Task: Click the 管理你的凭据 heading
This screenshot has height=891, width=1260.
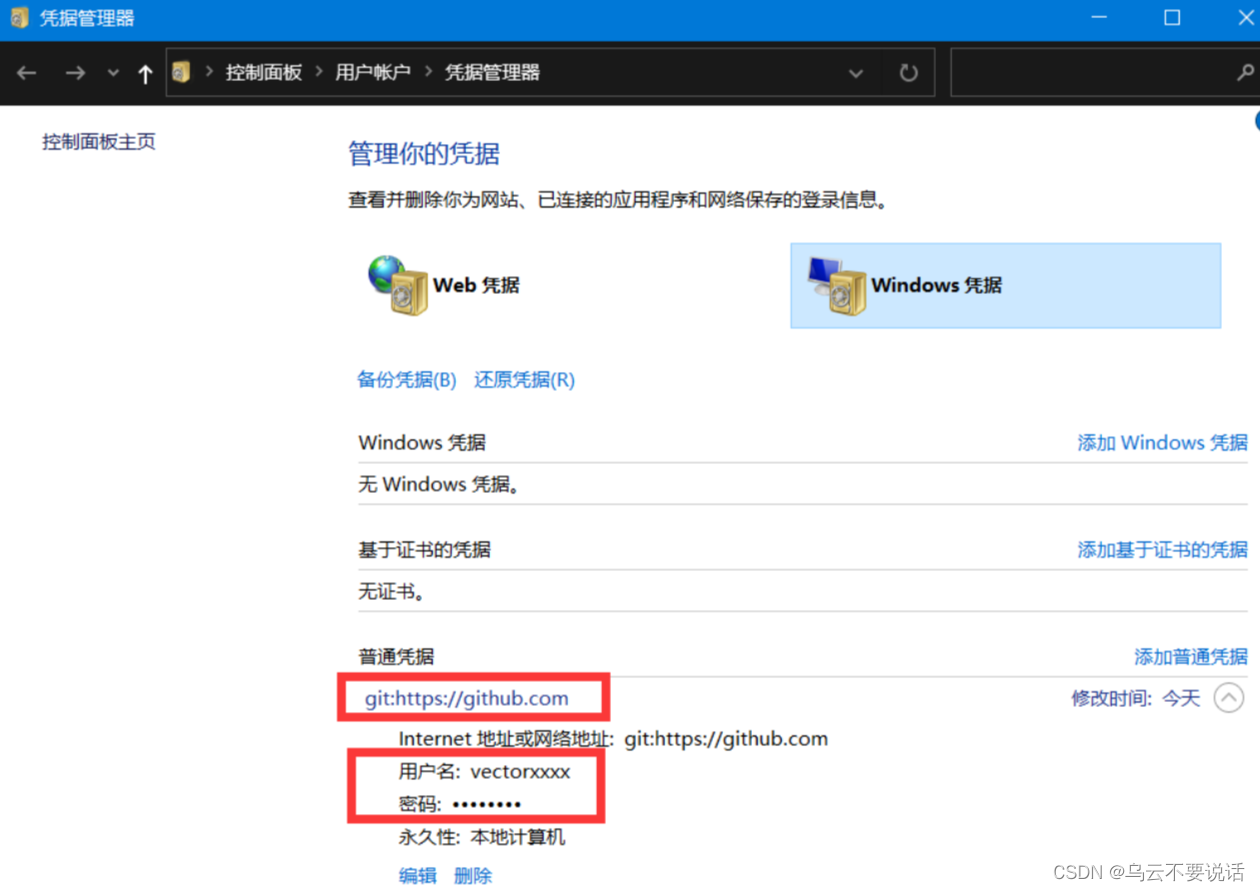Action: [x=424, y=154]
